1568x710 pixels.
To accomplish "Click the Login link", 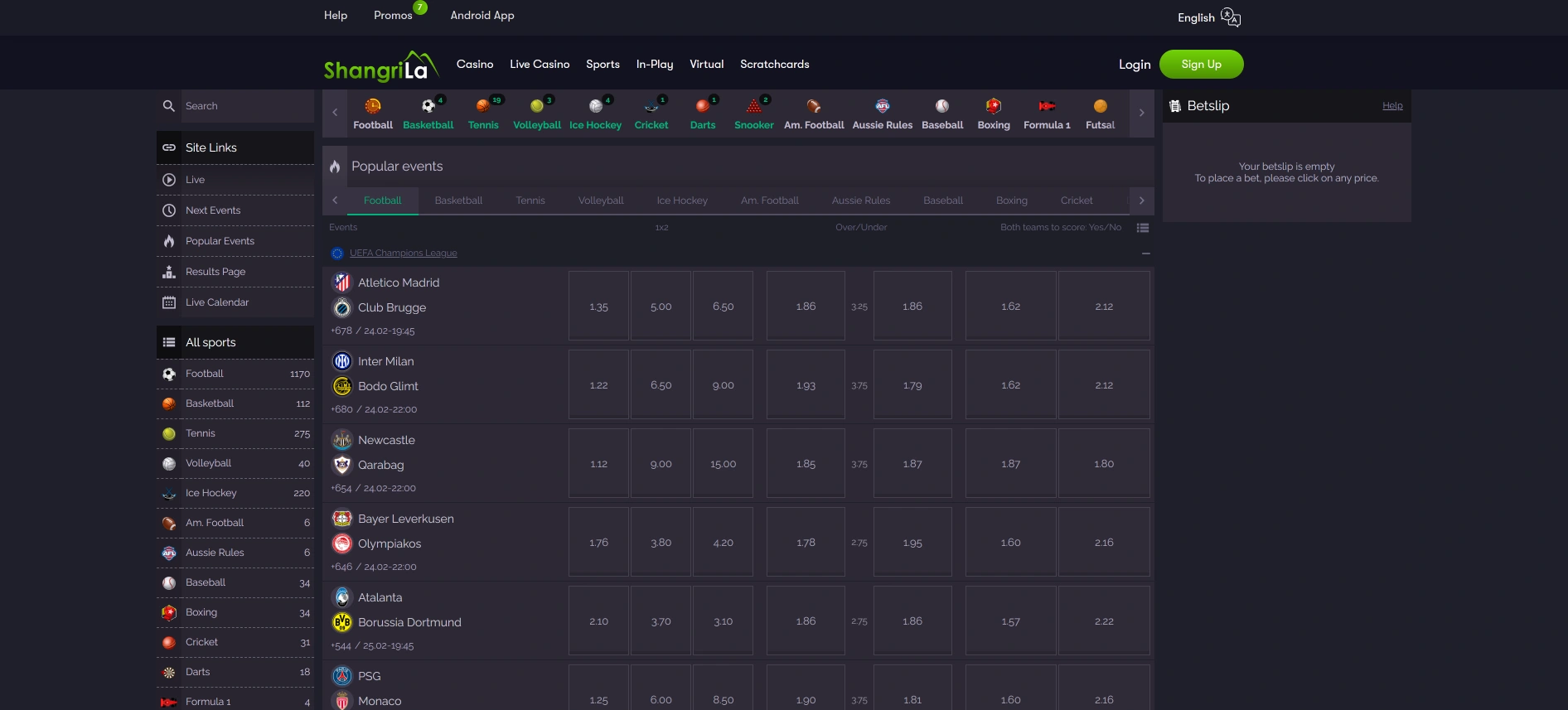I will pyautogui.click(x=1135, y=65).
